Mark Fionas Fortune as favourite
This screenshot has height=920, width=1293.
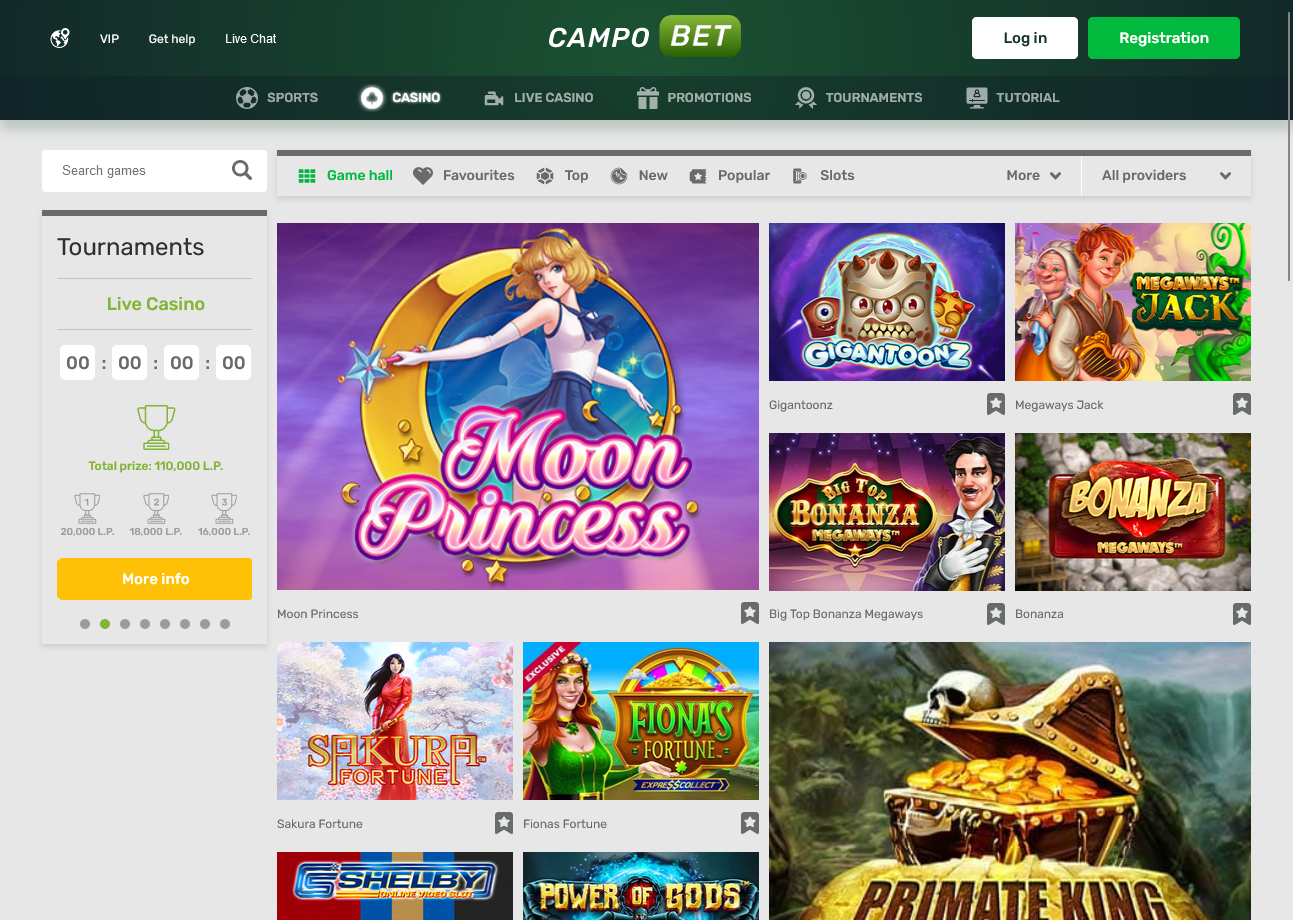tap(750, 823)
